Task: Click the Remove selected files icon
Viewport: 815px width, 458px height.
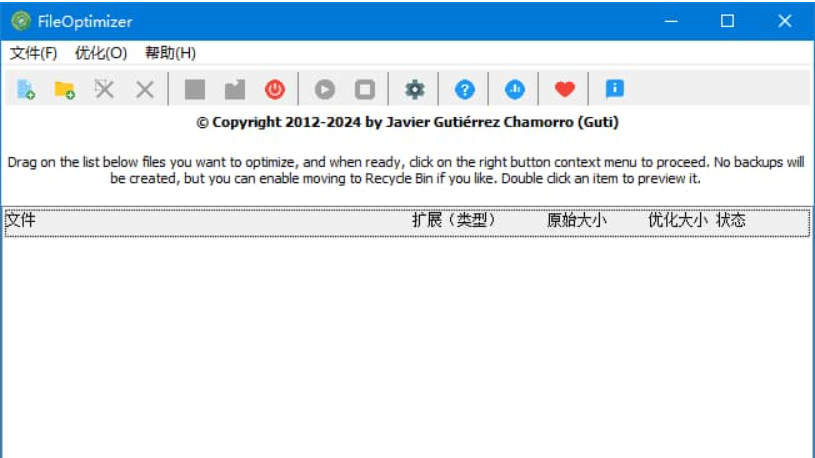Action: coord(104,89)
